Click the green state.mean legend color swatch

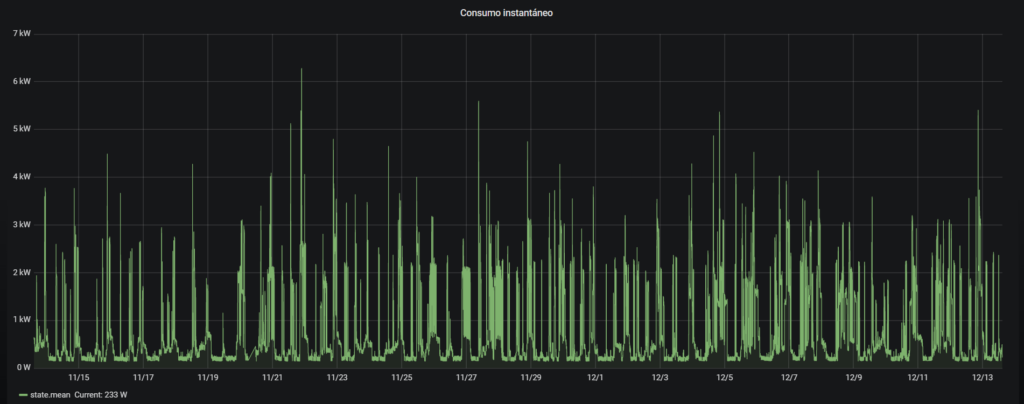24,395
